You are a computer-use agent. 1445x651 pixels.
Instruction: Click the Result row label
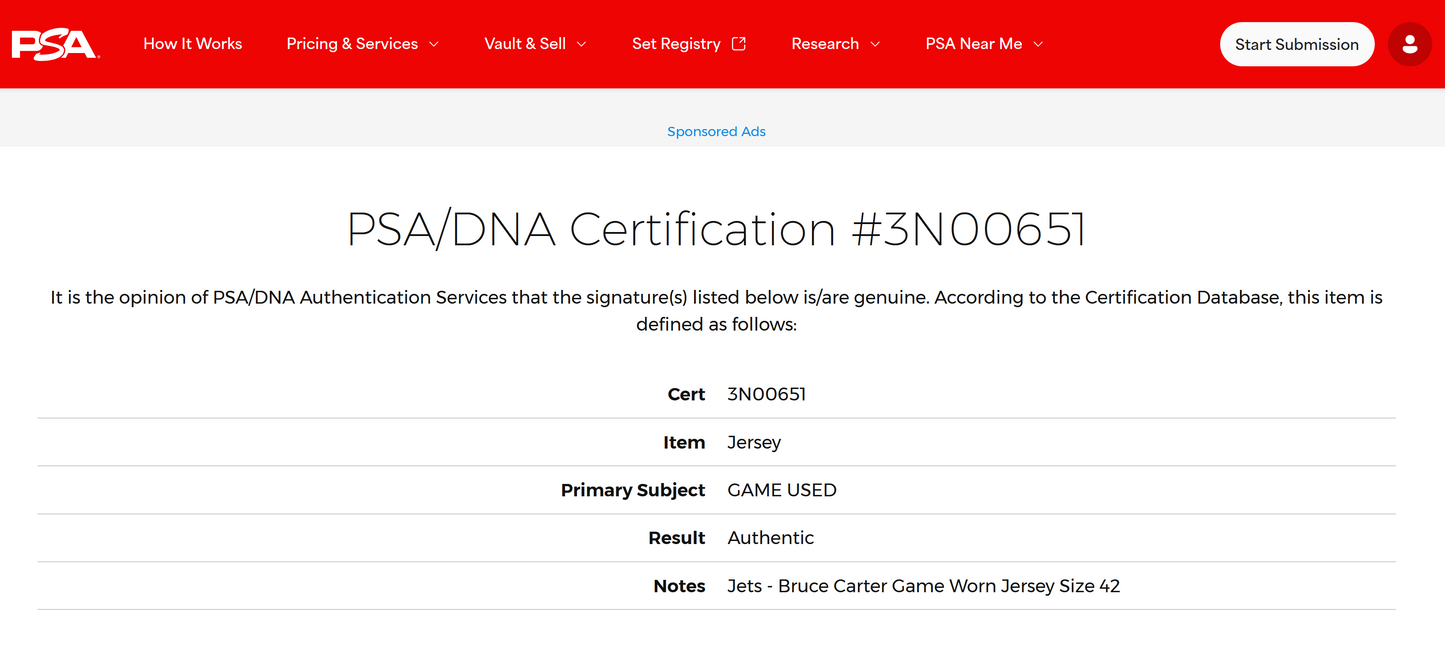coord(677,538)
